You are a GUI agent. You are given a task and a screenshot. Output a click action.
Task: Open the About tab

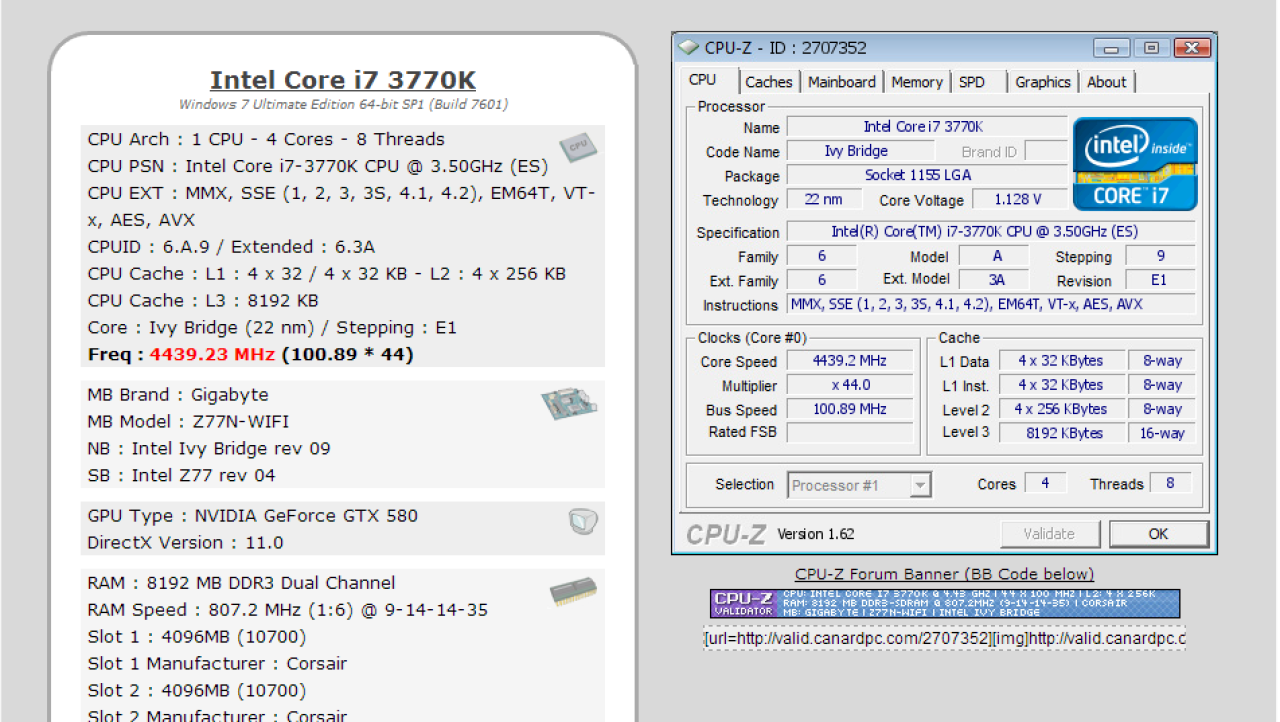[1107, 82]
